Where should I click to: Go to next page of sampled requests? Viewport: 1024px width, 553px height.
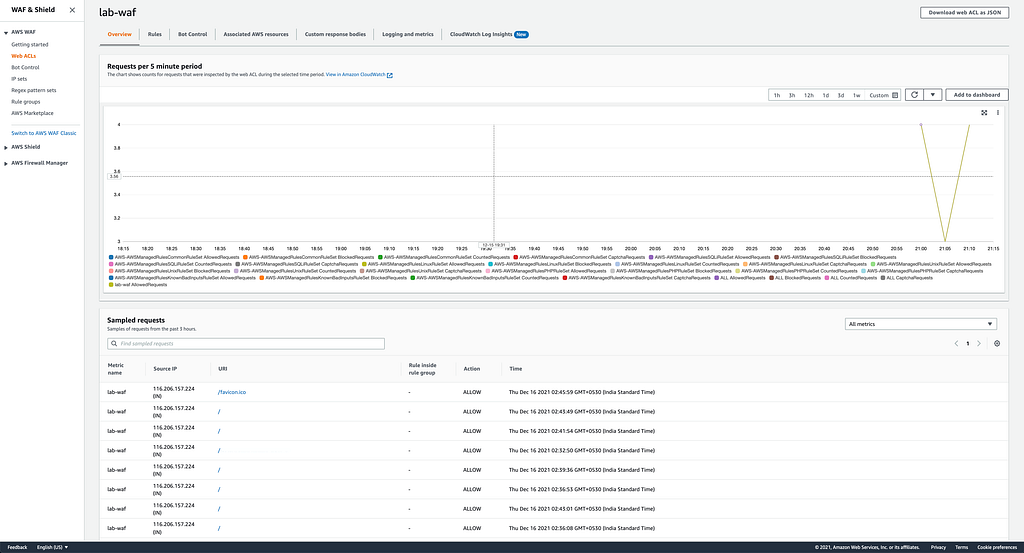(x=978, y=343)
